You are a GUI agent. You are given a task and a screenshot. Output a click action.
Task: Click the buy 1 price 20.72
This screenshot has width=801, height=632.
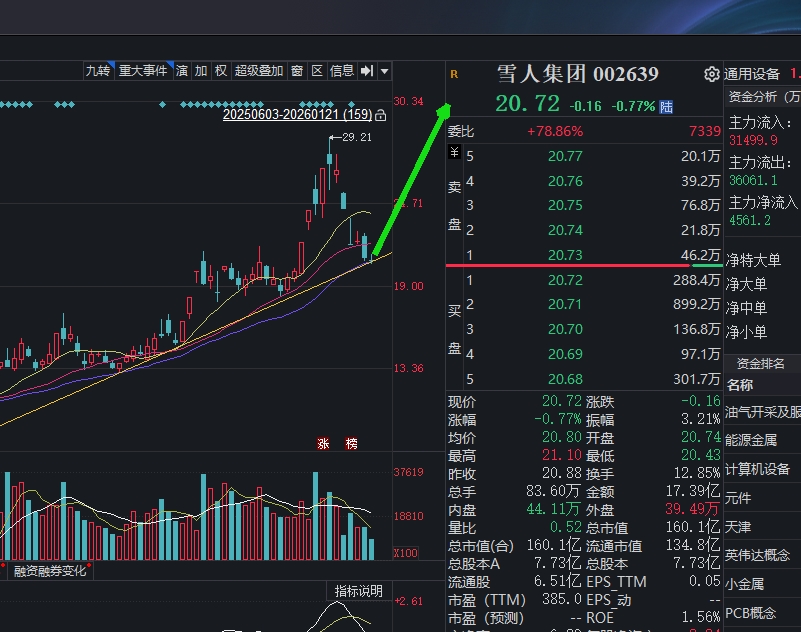565,280
